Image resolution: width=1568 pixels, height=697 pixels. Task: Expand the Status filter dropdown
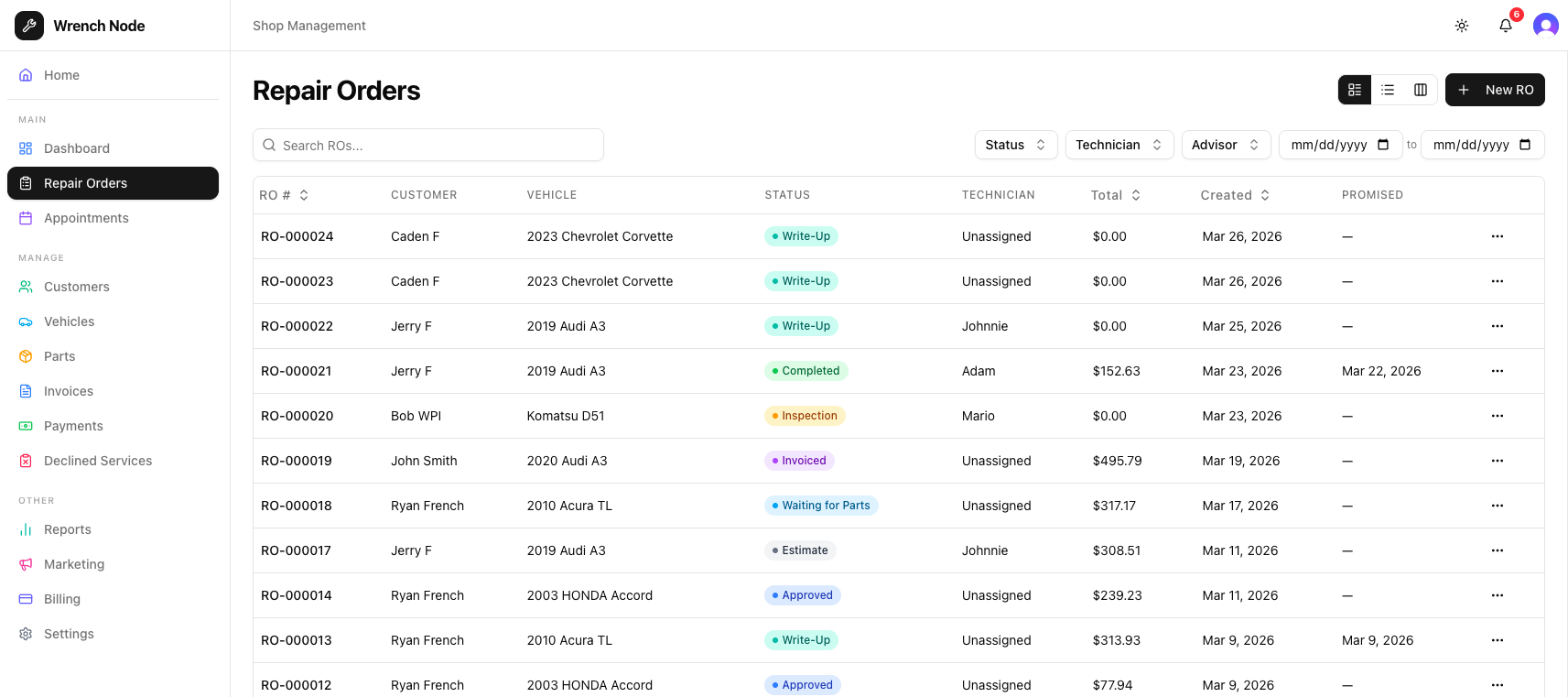[x=1015, y=145]
